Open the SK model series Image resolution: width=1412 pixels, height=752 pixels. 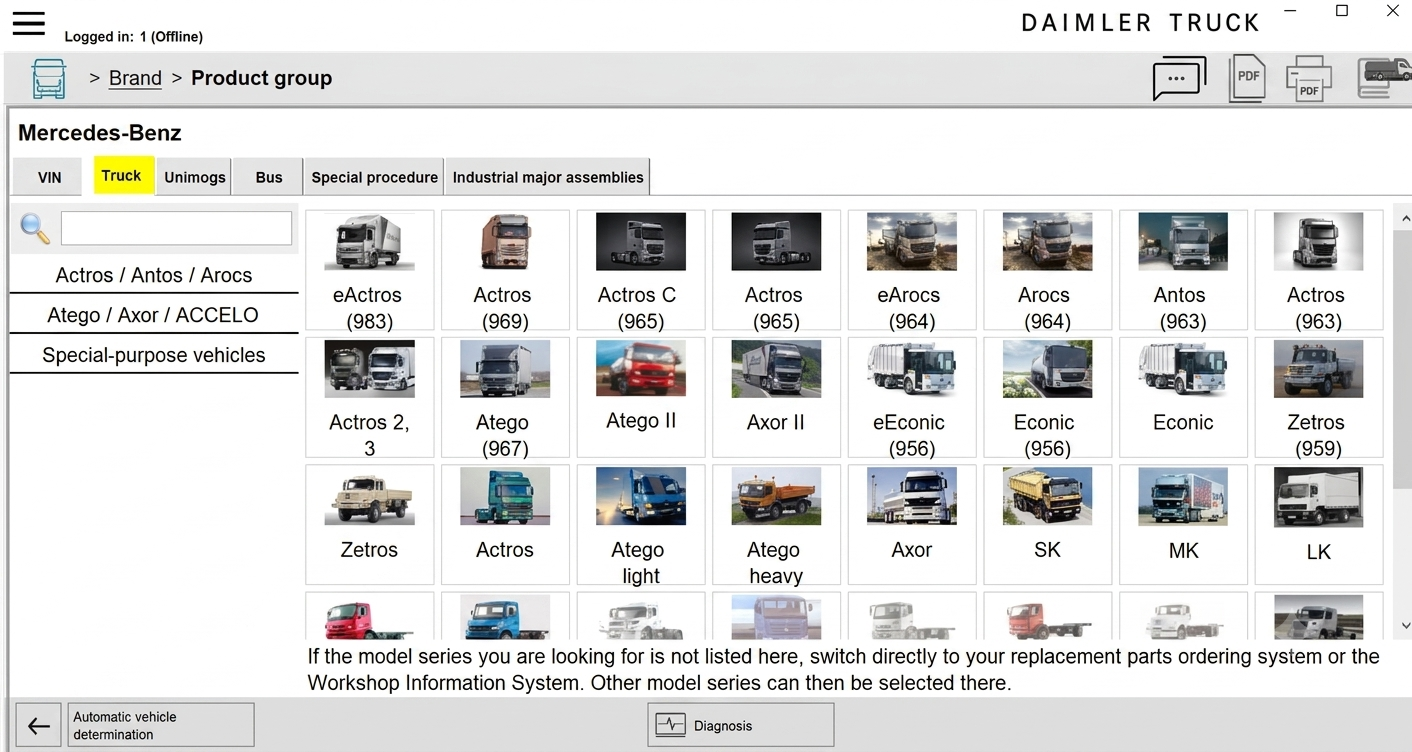tap(1047, 524)
